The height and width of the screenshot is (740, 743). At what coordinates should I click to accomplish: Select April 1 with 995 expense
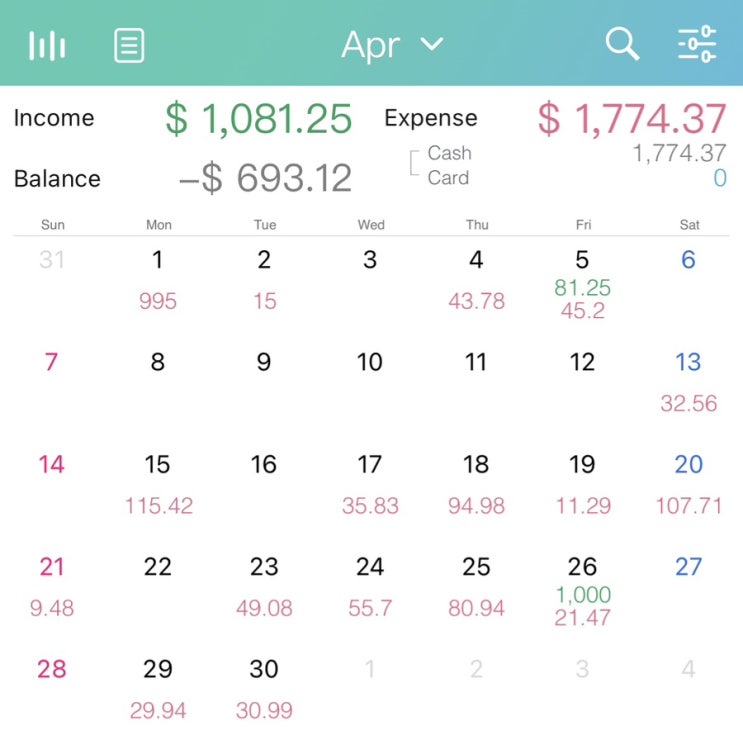[158, 280]
